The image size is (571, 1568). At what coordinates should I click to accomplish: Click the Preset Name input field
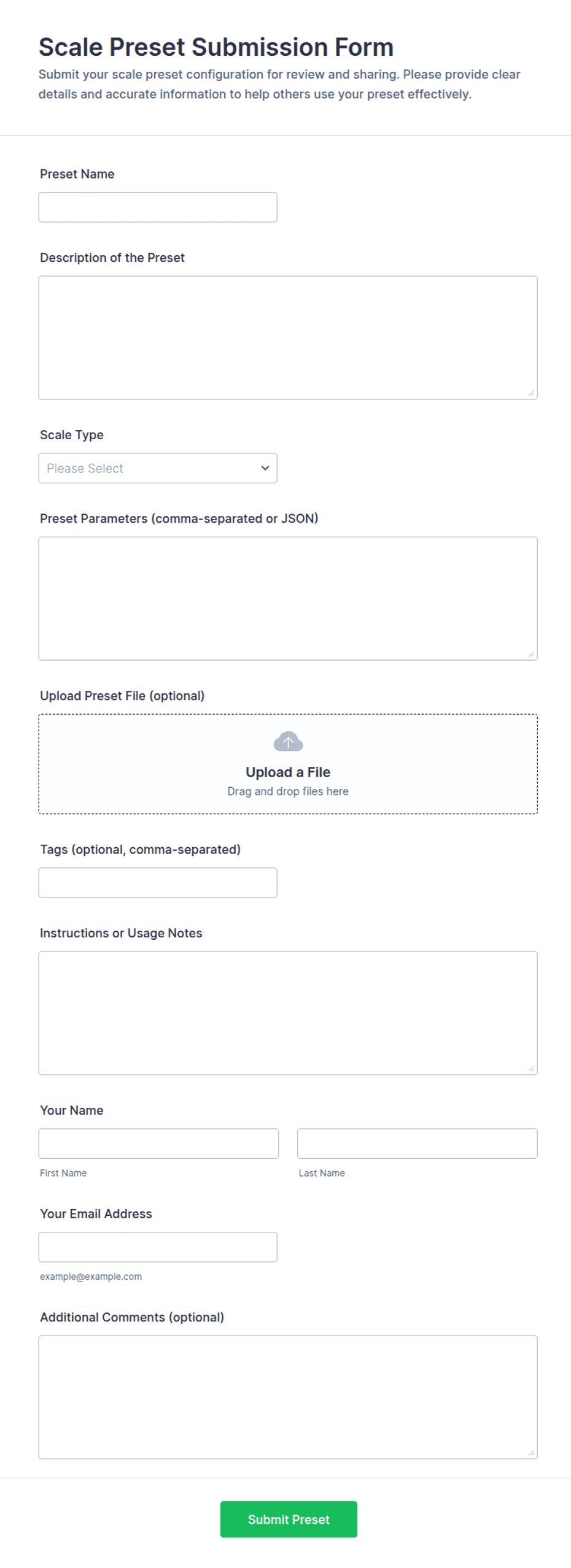coord(158,207)
